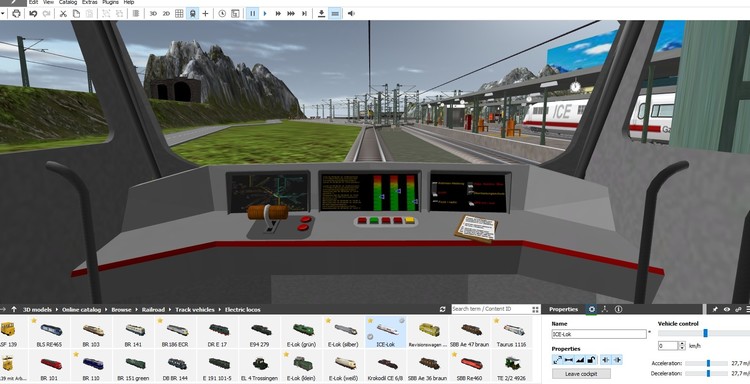750x384 pixels.
Task: Select the BLS RE465 locomotive thumbnail
Action: click(x=49, y=332)
